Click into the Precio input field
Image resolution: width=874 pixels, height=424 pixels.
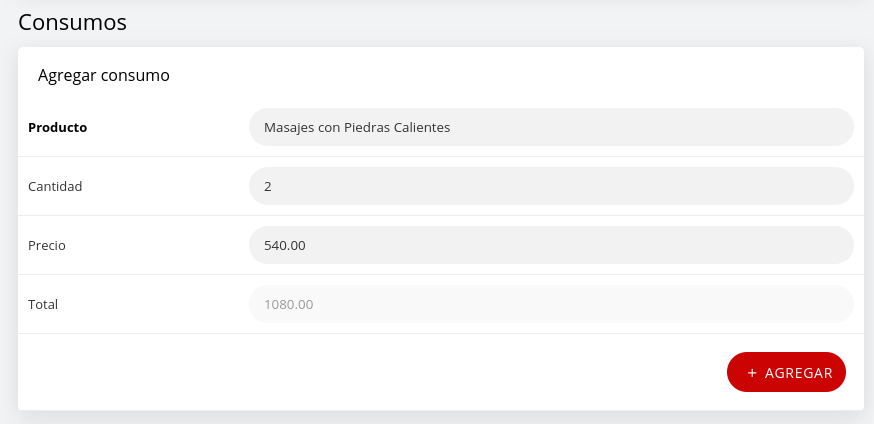[550, 245]
